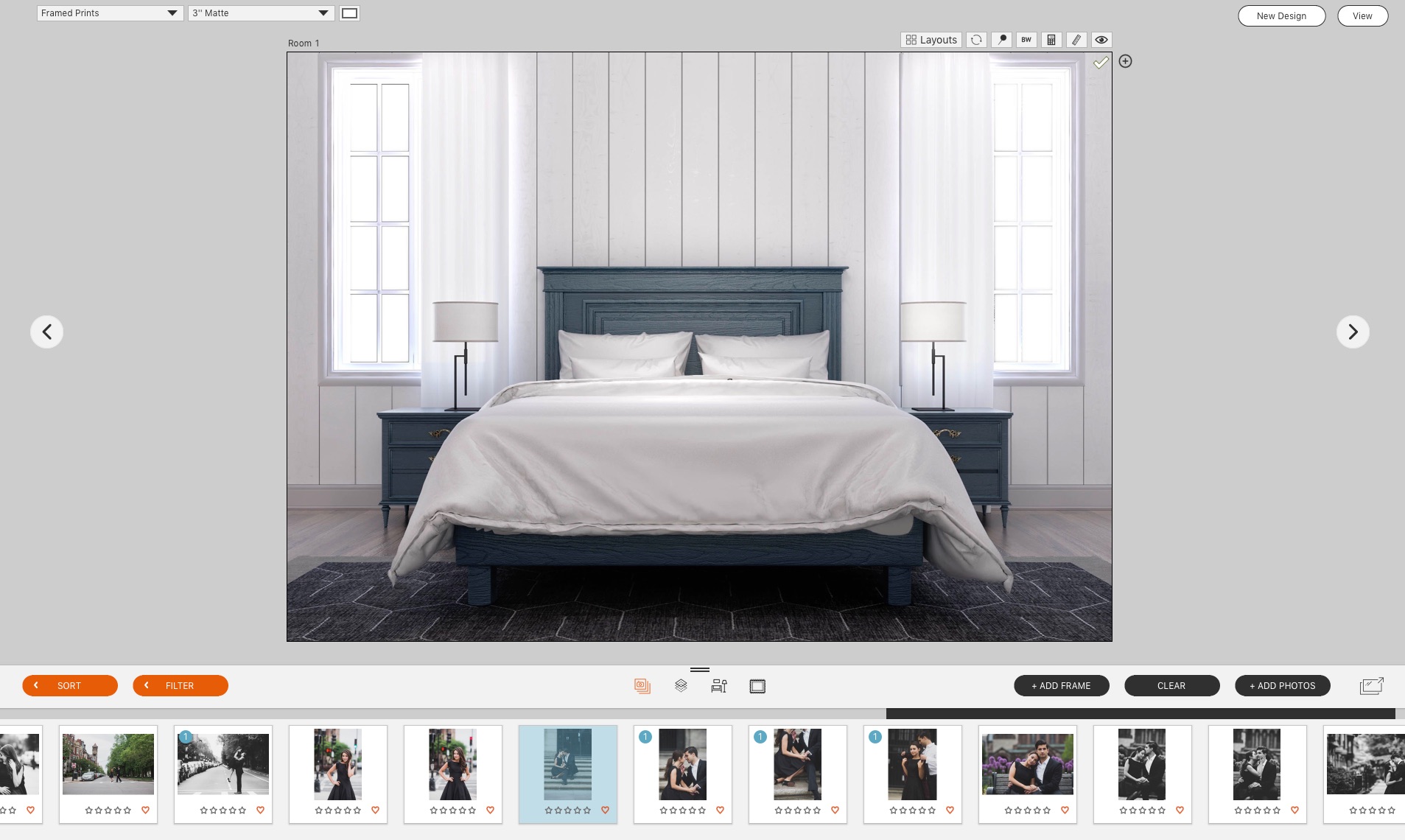Open the Layouts panel
The height and width of the screenshot is (840, 1405).
click(x=931, y=40)
